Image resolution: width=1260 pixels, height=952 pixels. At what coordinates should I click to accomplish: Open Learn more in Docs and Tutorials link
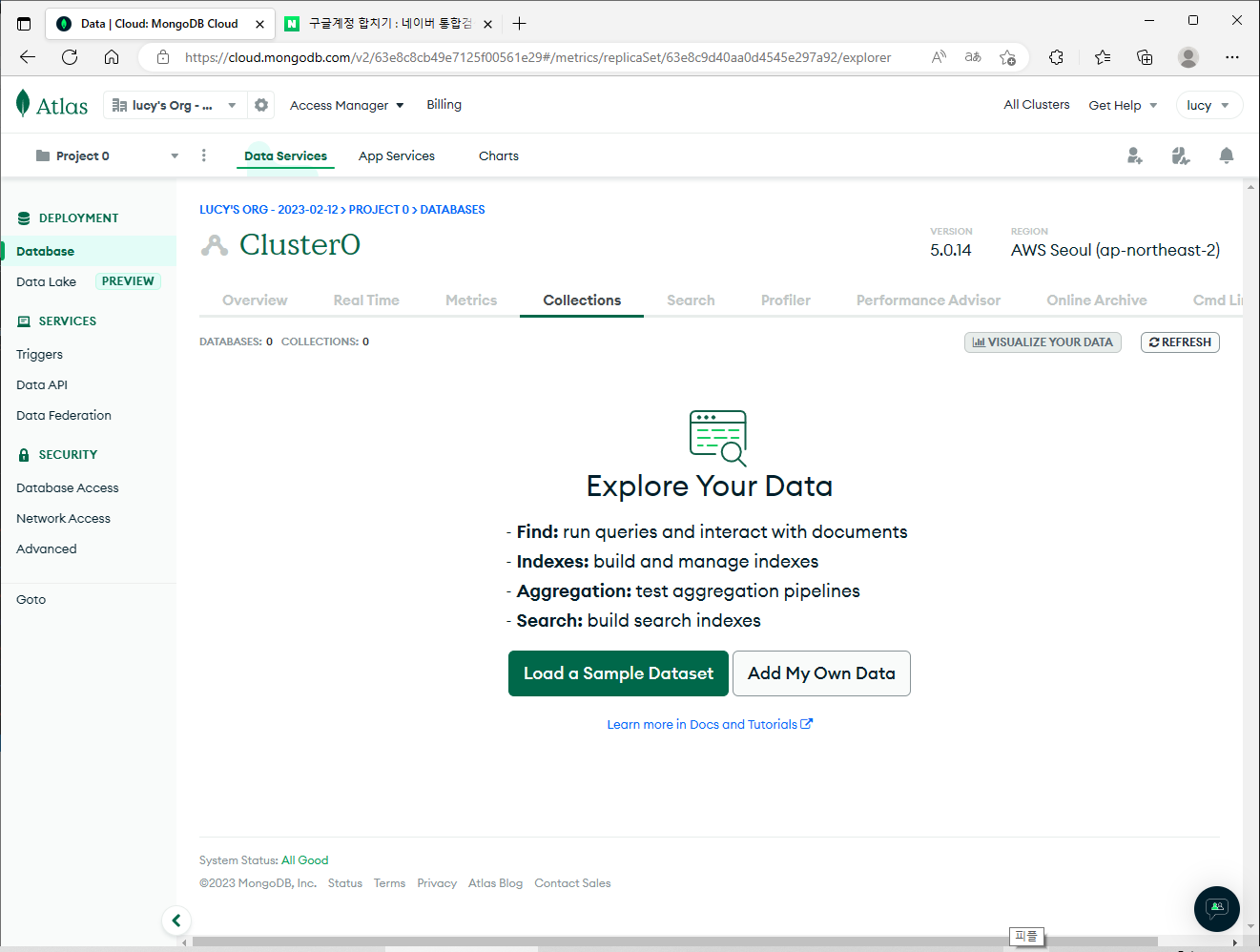tap(710, 724)
